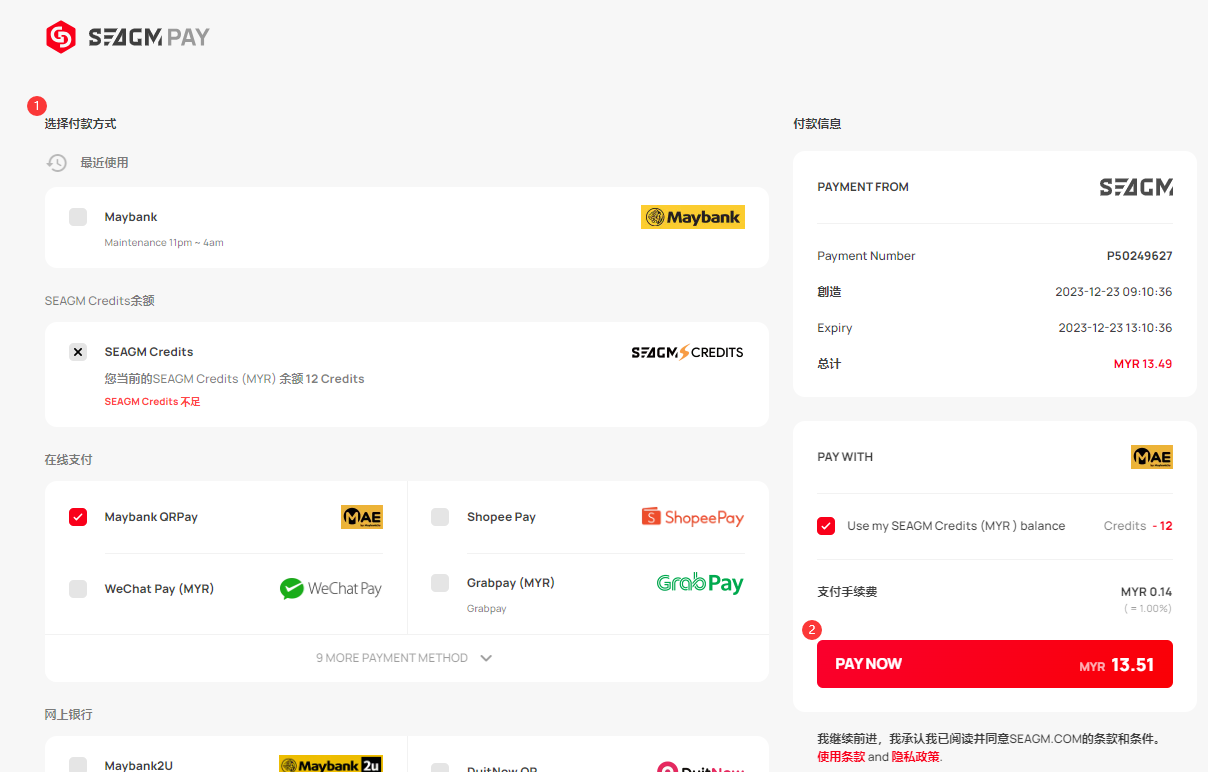Click payment number P50249627

1140,256
